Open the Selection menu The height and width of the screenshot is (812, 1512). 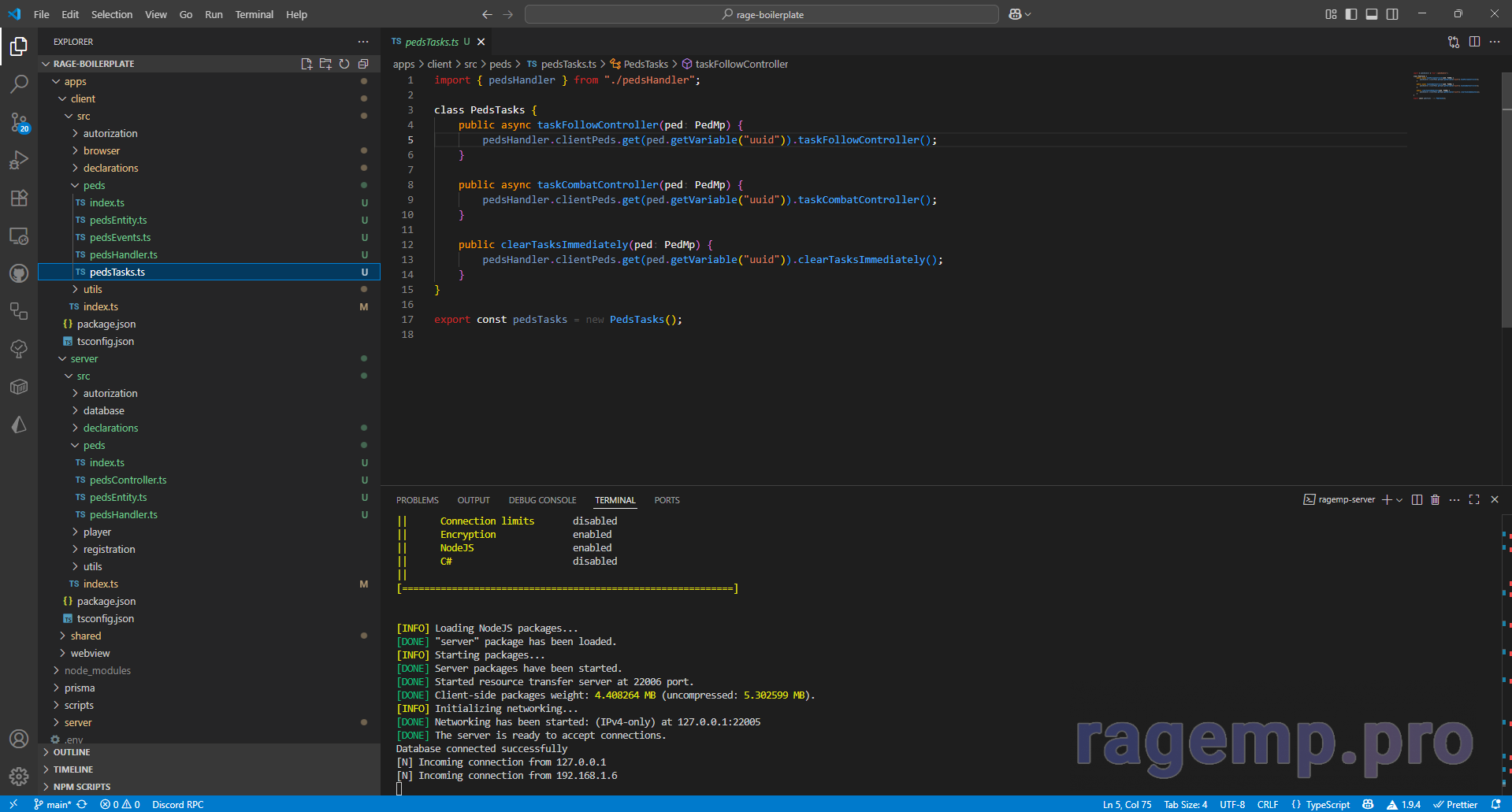pyautogui.click(x=112, y=14)
